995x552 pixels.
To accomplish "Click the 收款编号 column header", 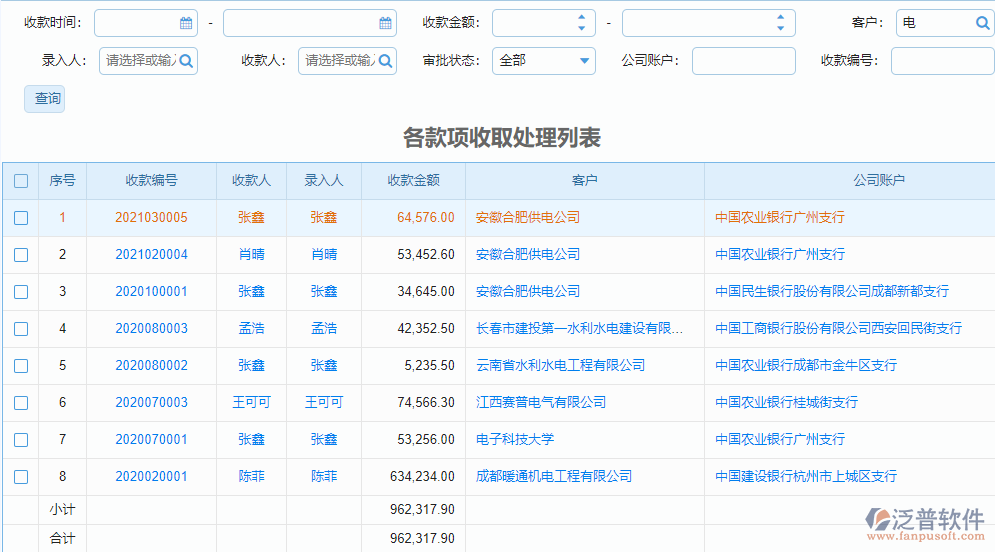I will (x=151, y=181).
